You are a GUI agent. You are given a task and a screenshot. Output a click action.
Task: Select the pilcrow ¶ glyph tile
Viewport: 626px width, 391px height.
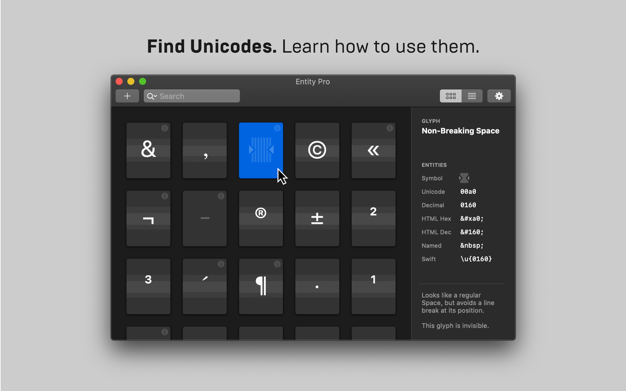(x=261, y=286)
